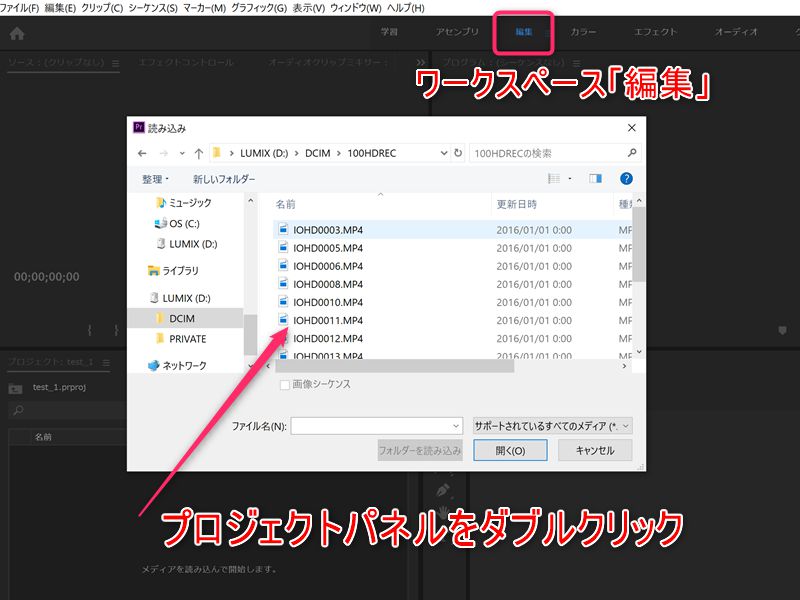
Task: Click the up-folder arrow in dialog
Action: (199, 154)
